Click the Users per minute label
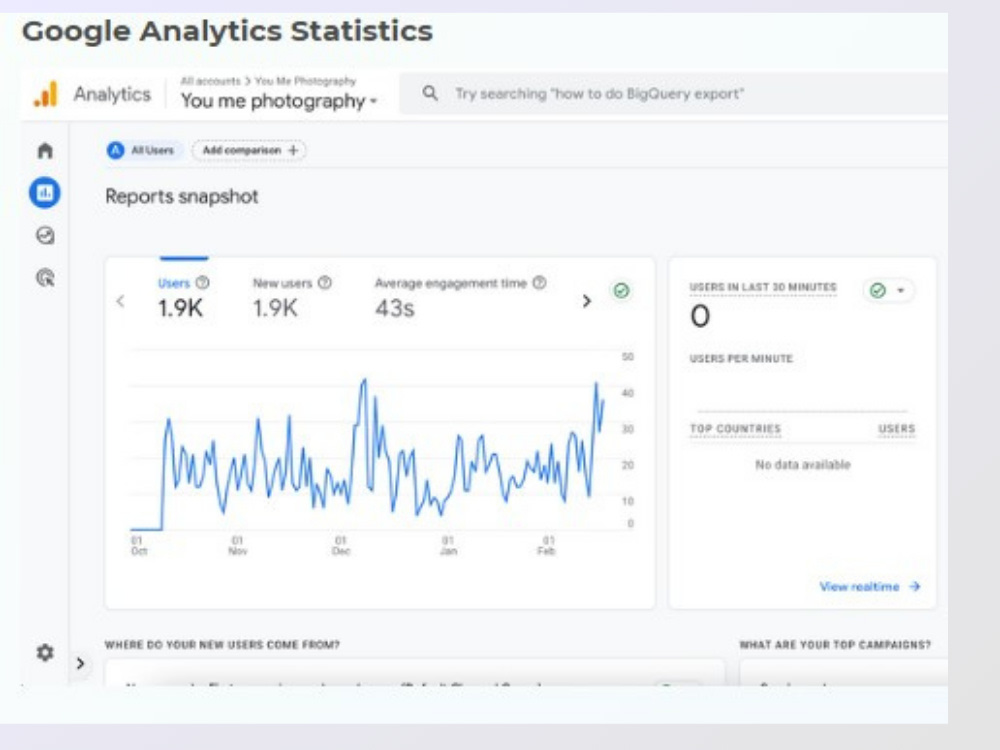 click(741, 358)
